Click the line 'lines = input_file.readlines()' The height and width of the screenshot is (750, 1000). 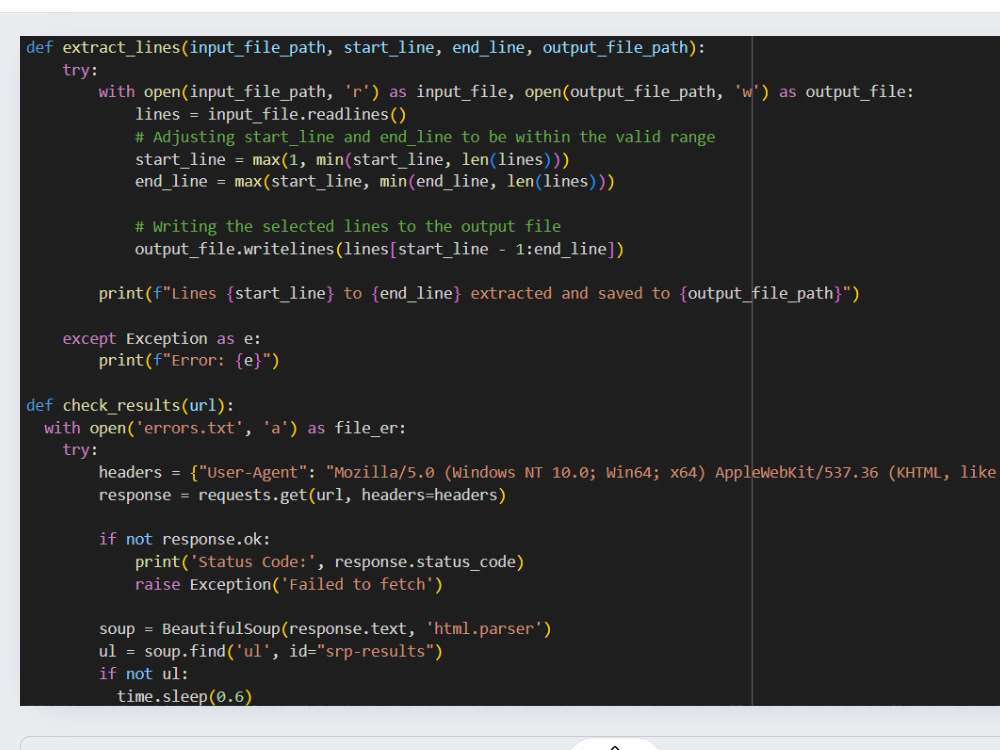coord(270,115)
